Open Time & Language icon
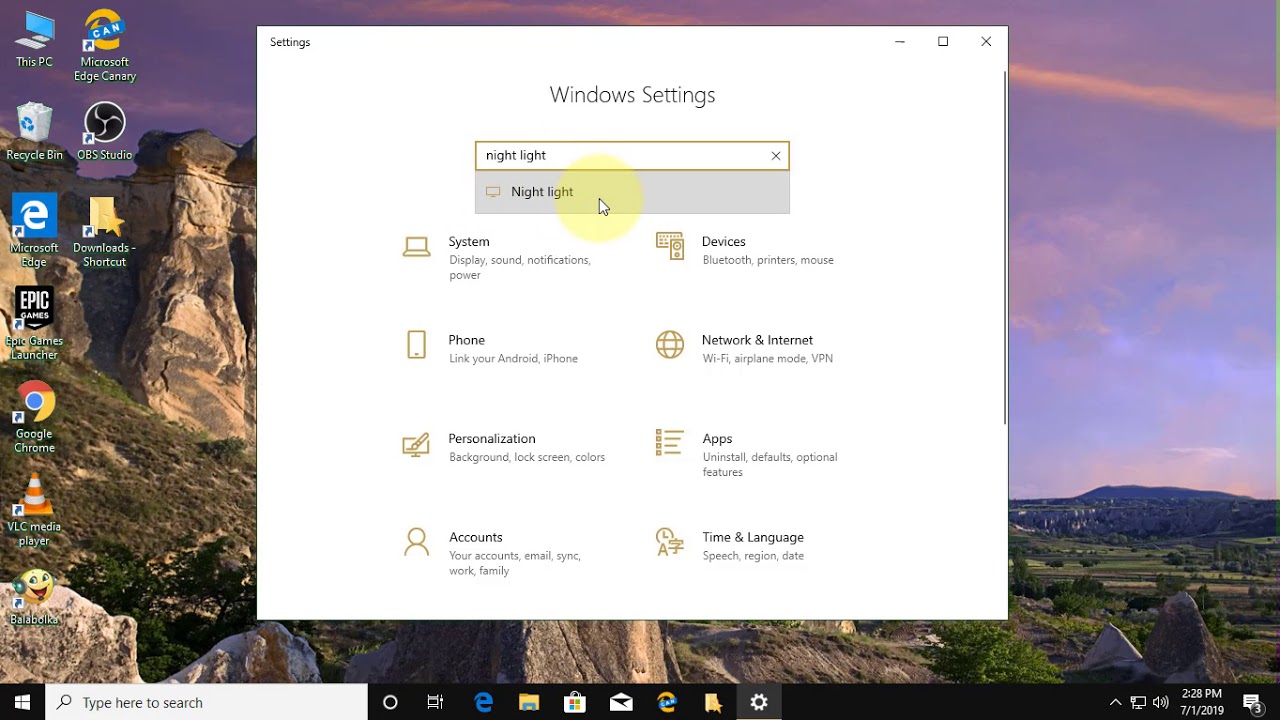The height and width of the screenshot is (720, 1280). pyautogui.click(x=670, y=542)
